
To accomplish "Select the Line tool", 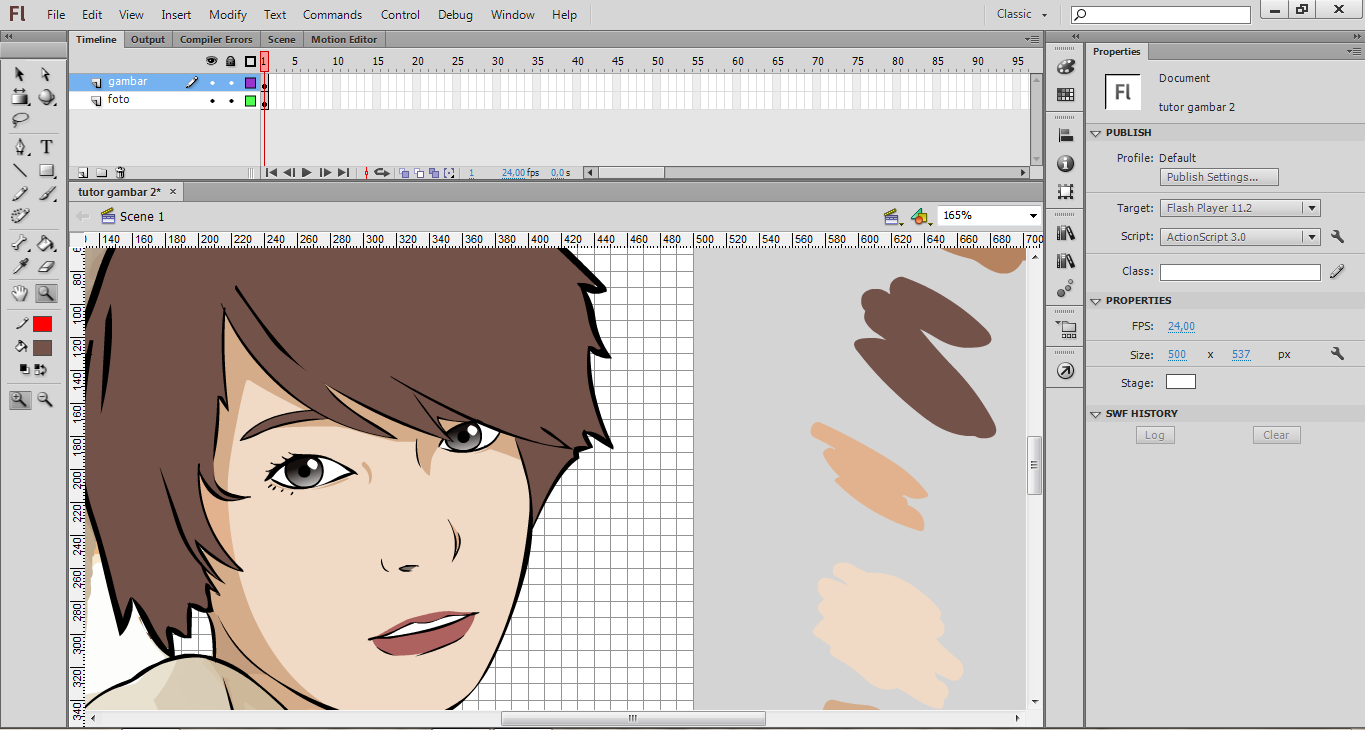I will (19, 170).
